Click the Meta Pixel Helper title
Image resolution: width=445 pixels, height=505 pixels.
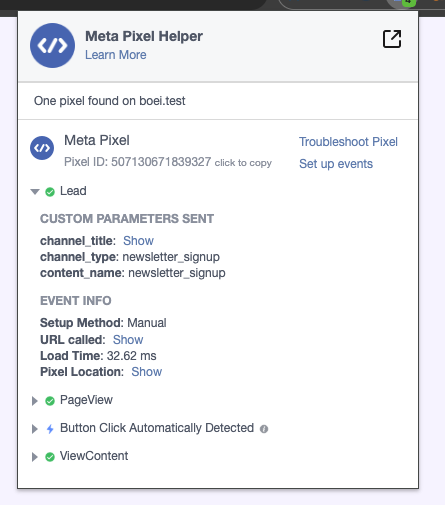(x=144, y=36)
